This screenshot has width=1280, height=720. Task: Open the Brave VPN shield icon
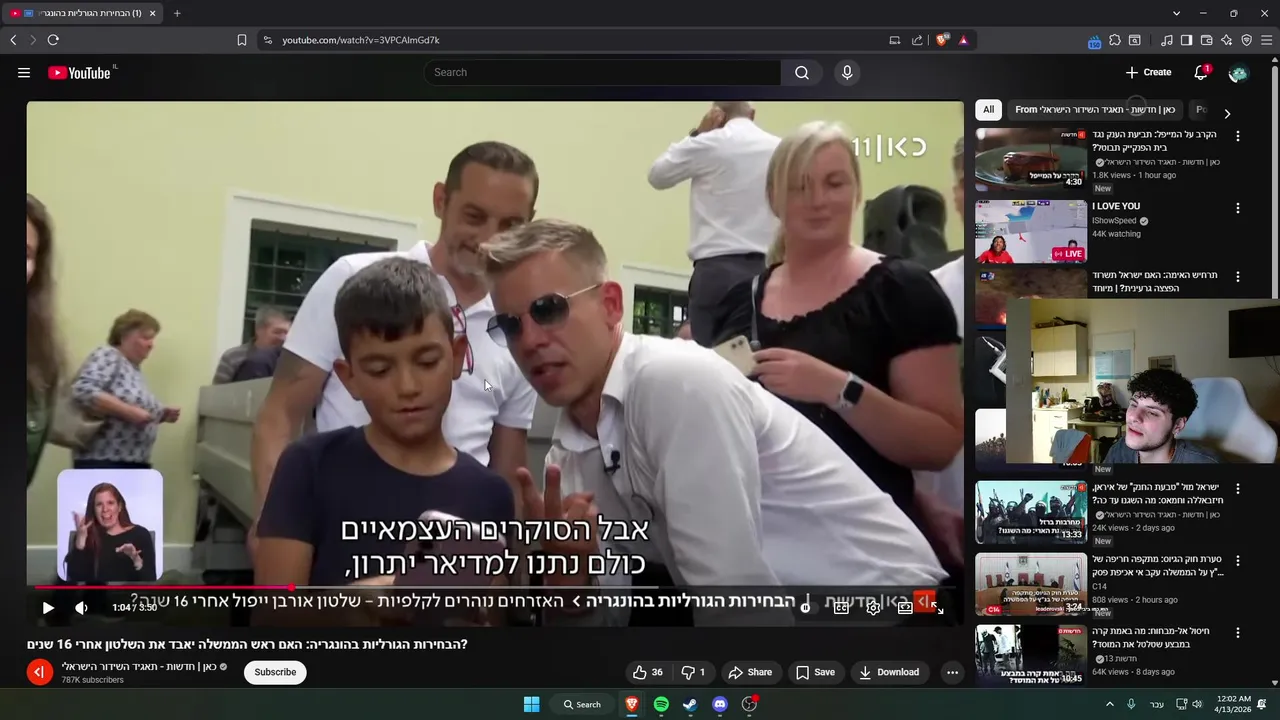(x=1247, y=40)
